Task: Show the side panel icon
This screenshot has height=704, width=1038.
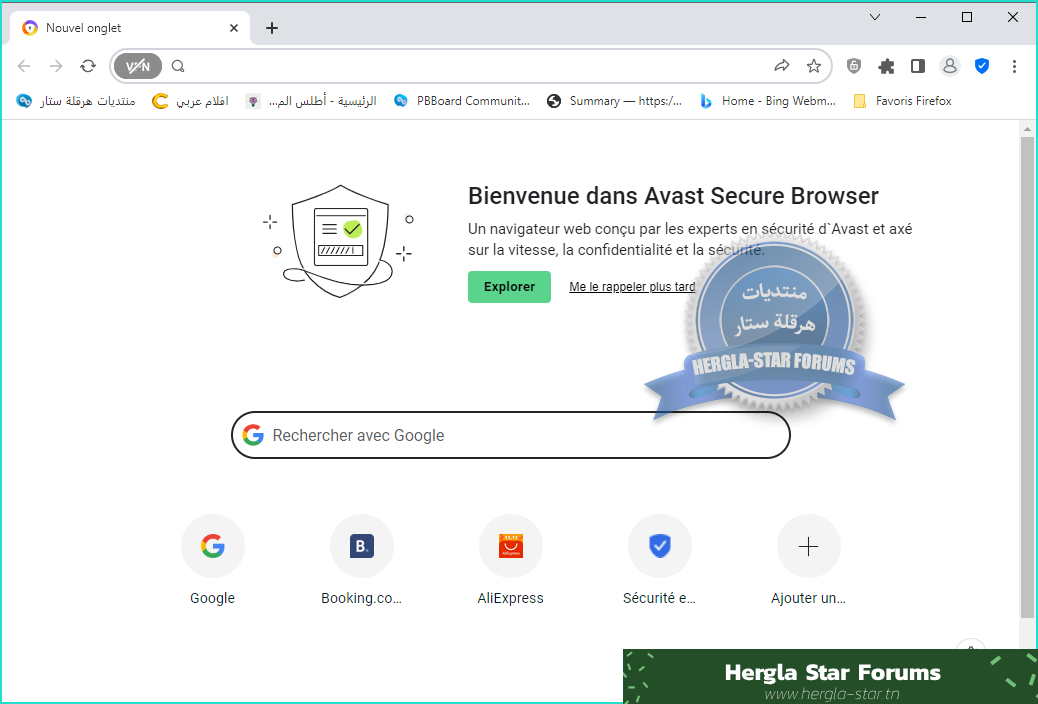Action: click(918, 66)
